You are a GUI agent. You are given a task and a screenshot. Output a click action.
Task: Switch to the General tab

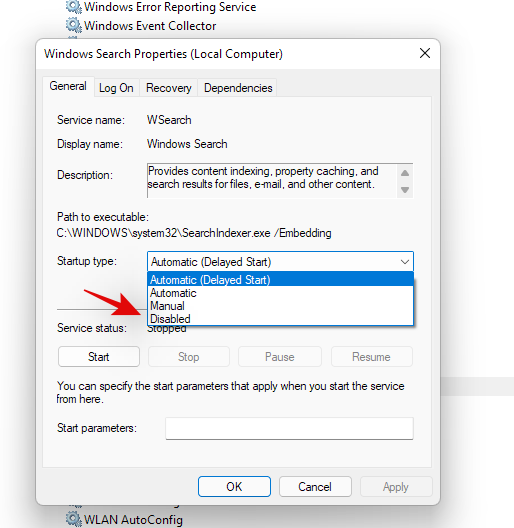68,87
